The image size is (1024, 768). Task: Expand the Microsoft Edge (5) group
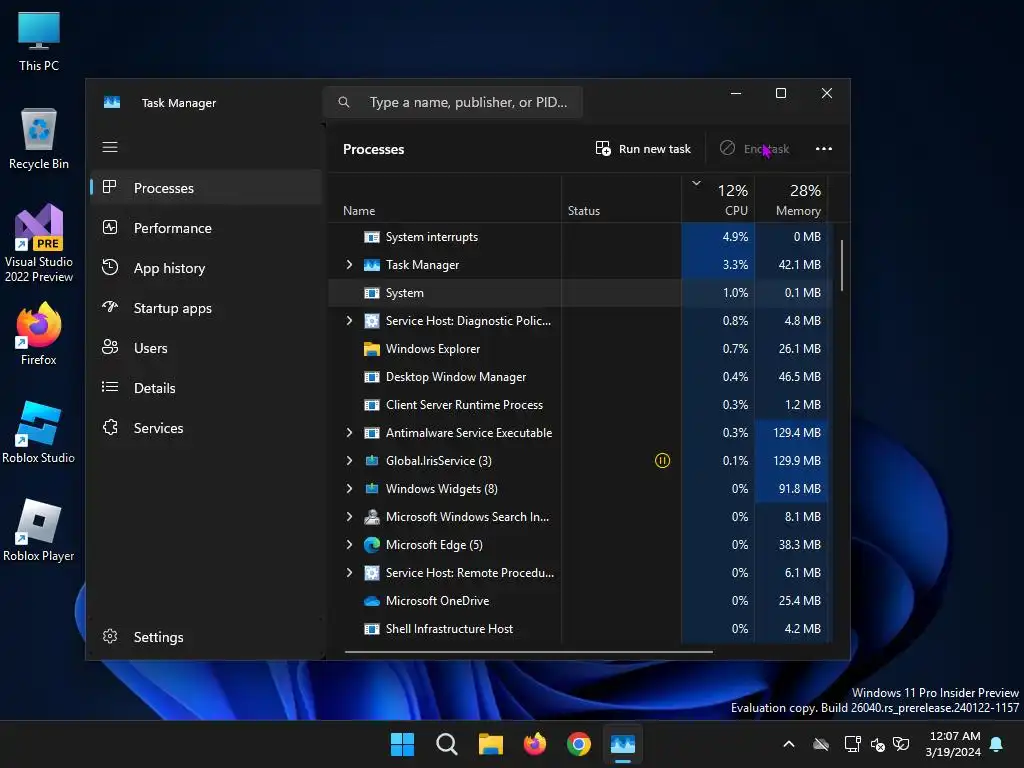tap(349, 545)
